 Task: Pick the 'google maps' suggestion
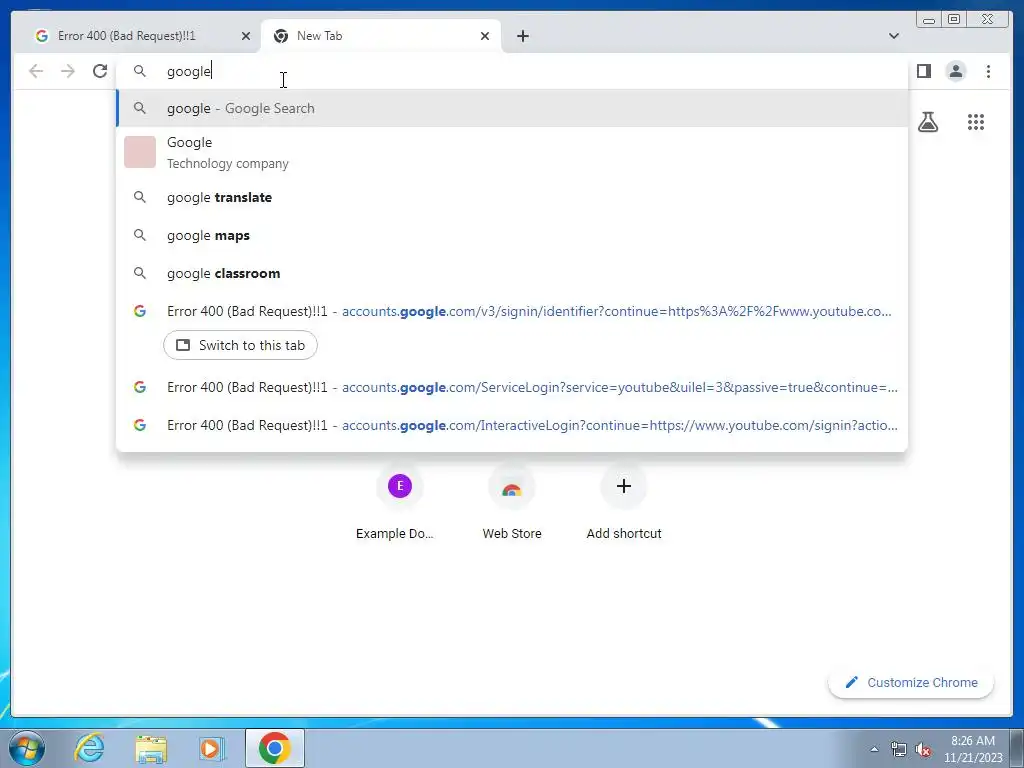(x=512, y=235)
